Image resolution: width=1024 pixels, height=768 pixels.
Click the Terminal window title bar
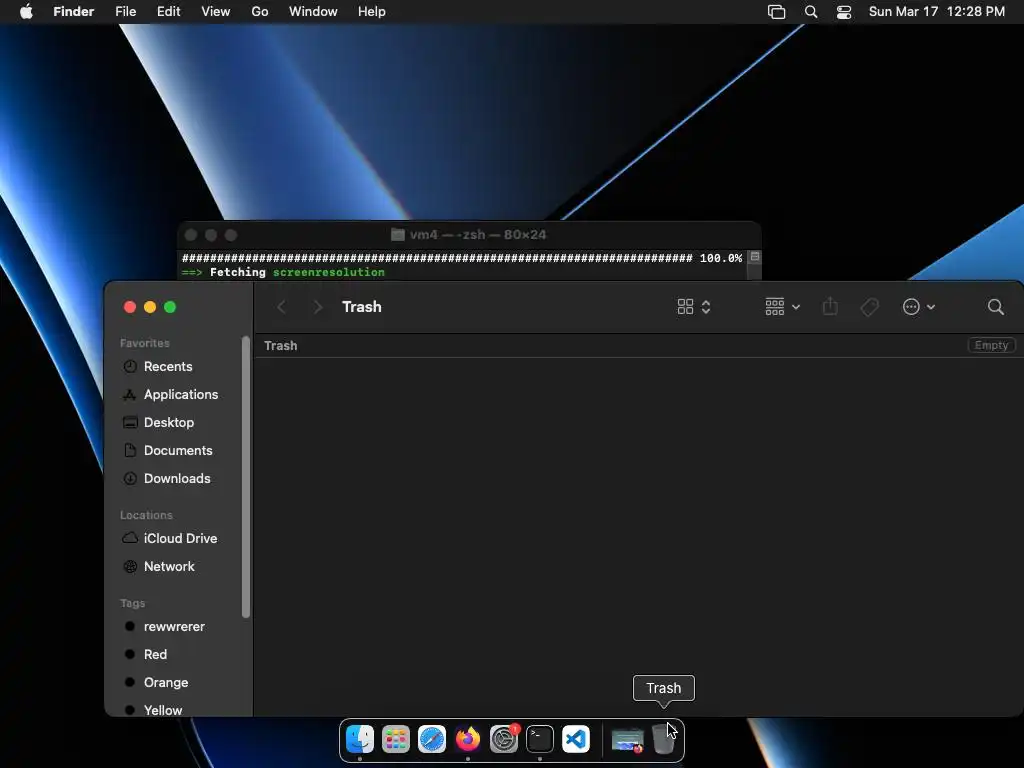469,234
